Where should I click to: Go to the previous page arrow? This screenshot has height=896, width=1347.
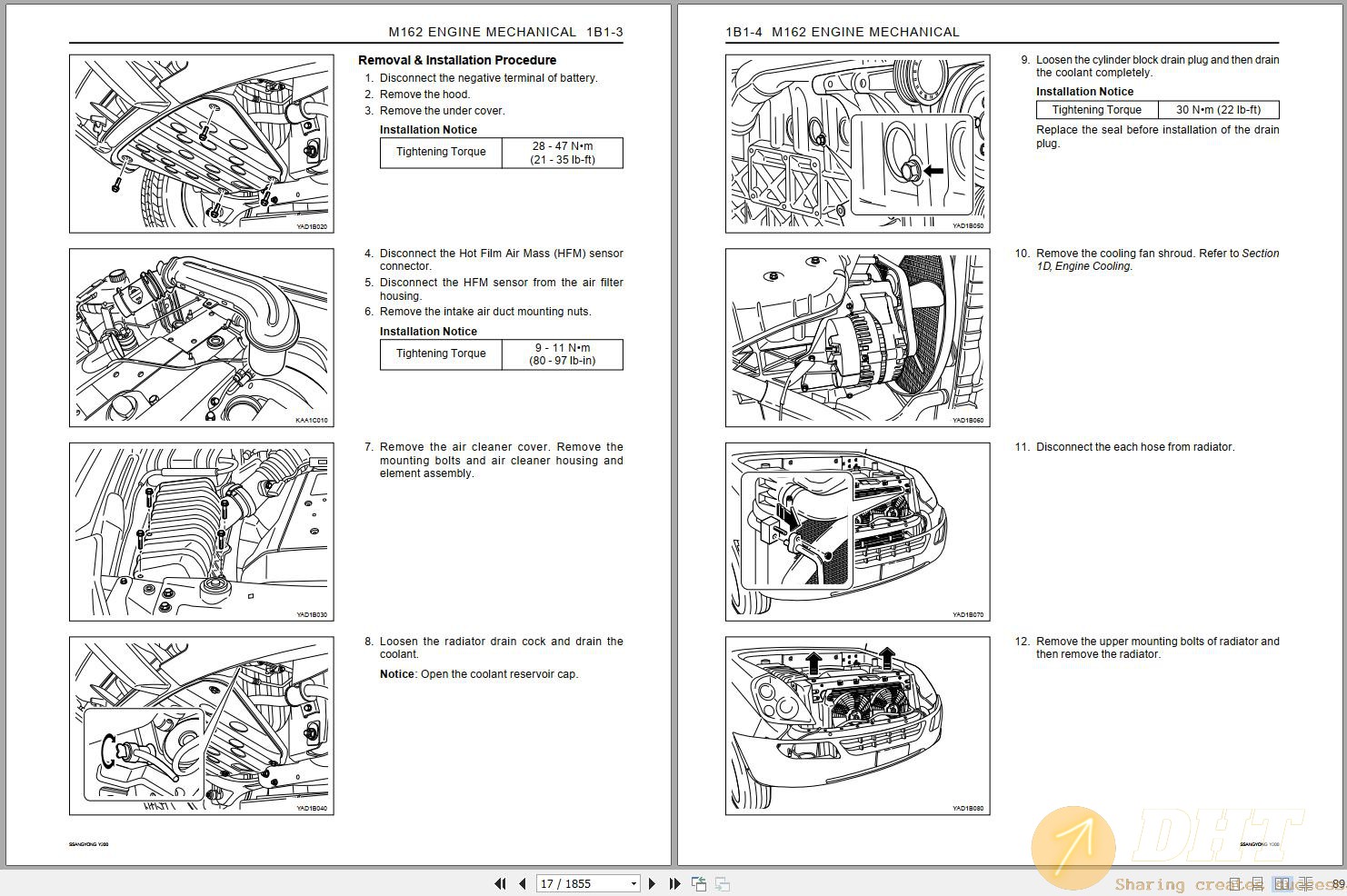click(523, 883)
